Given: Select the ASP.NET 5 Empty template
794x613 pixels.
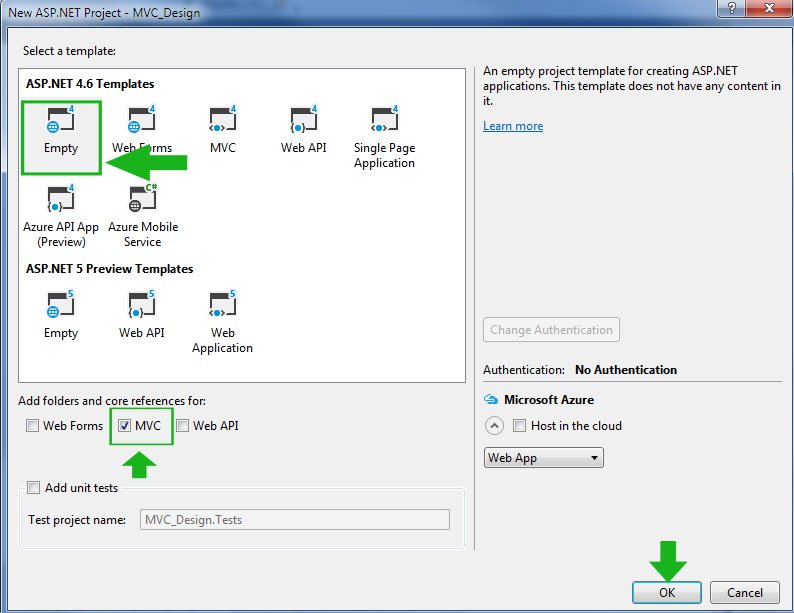Looking at the screenshot, I should click(x=61, y=315).
